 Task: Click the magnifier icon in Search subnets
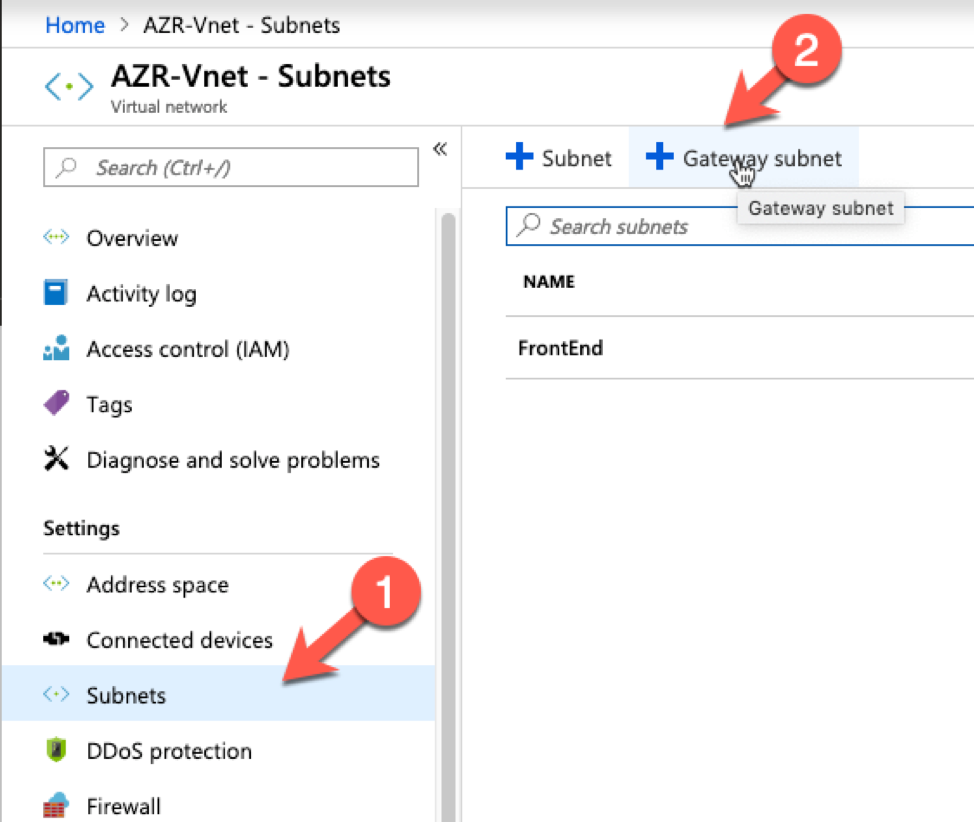(x=529, y=225)
